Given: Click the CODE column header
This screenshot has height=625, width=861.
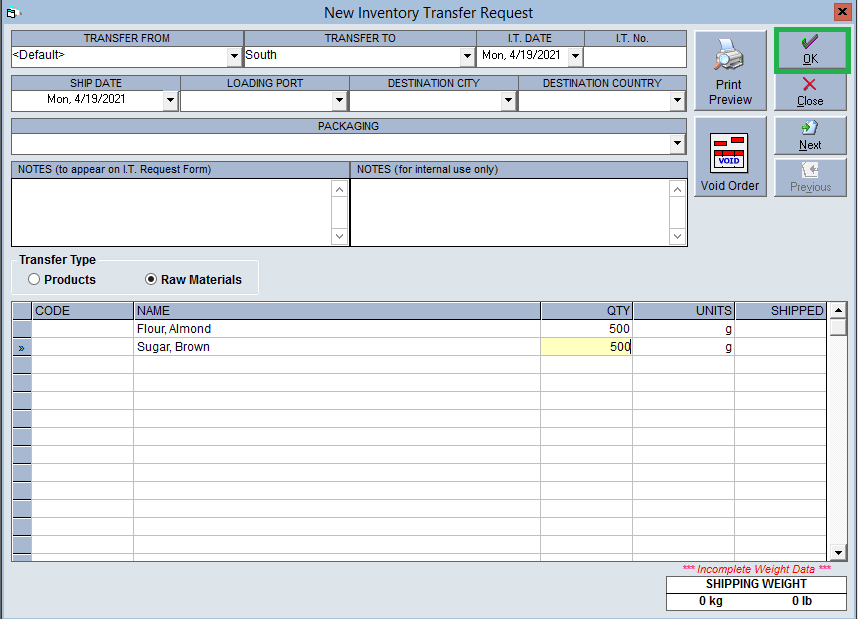Looking at the screenshot, I should (x=83, y=312).
